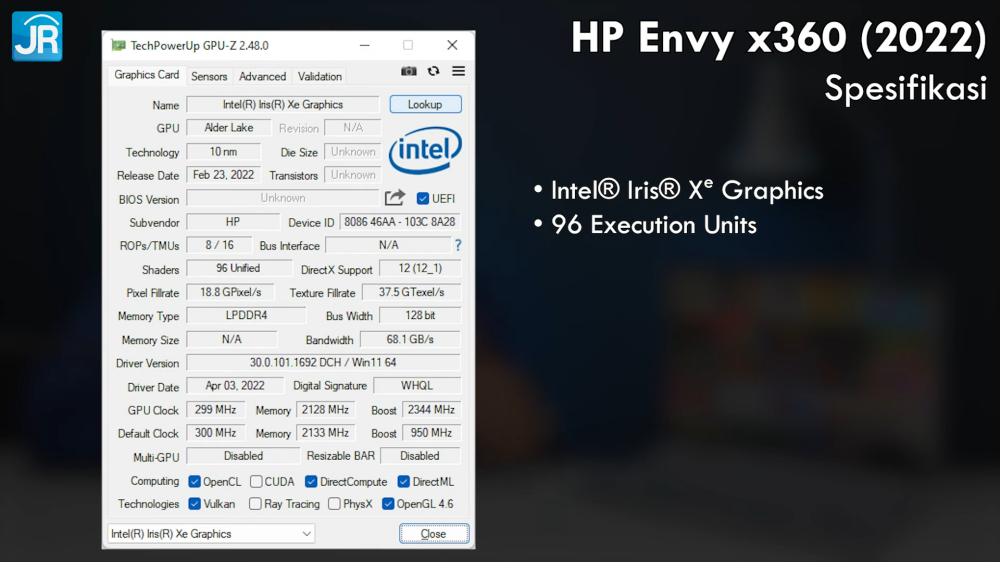Enable the PhysX checkbox
This screenshot has width=1000, height=562.
pos(334,504)
